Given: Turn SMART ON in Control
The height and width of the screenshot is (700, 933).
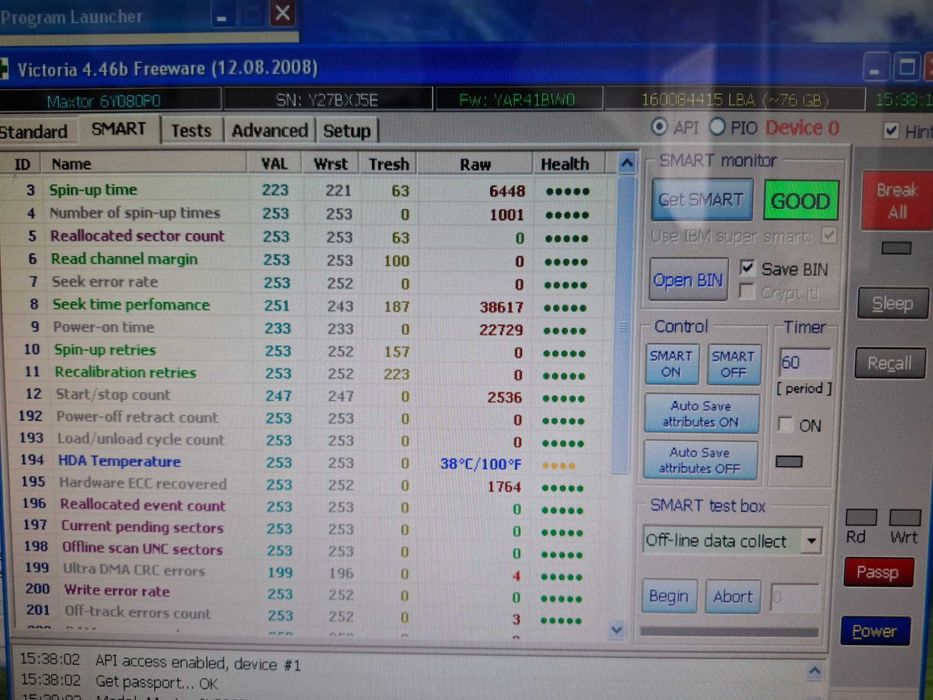Looking at the screenshot, I should point(671,364).
